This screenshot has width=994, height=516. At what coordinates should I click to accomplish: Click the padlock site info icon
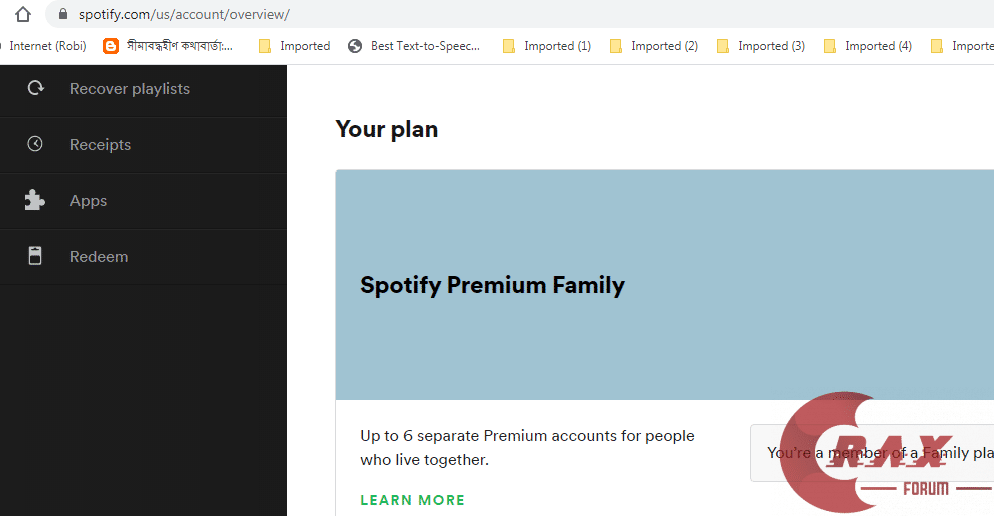(63, 14)
